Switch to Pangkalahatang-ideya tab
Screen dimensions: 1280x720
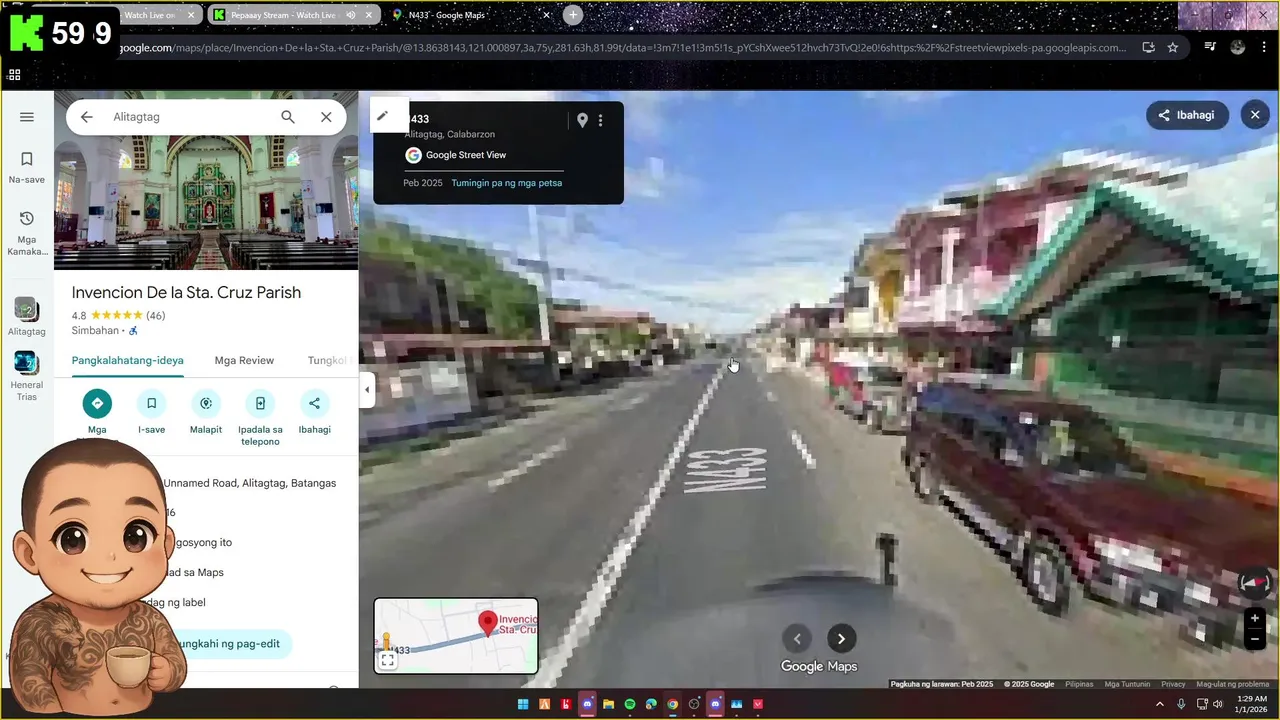pyautogui.click(x=127, y=360)
